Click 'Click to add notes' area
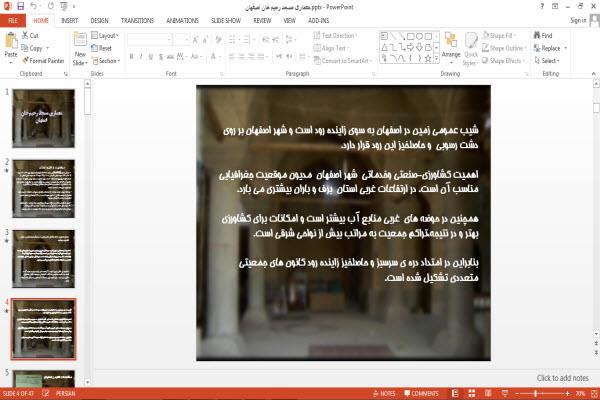600x400 pixels. (562, 378)
